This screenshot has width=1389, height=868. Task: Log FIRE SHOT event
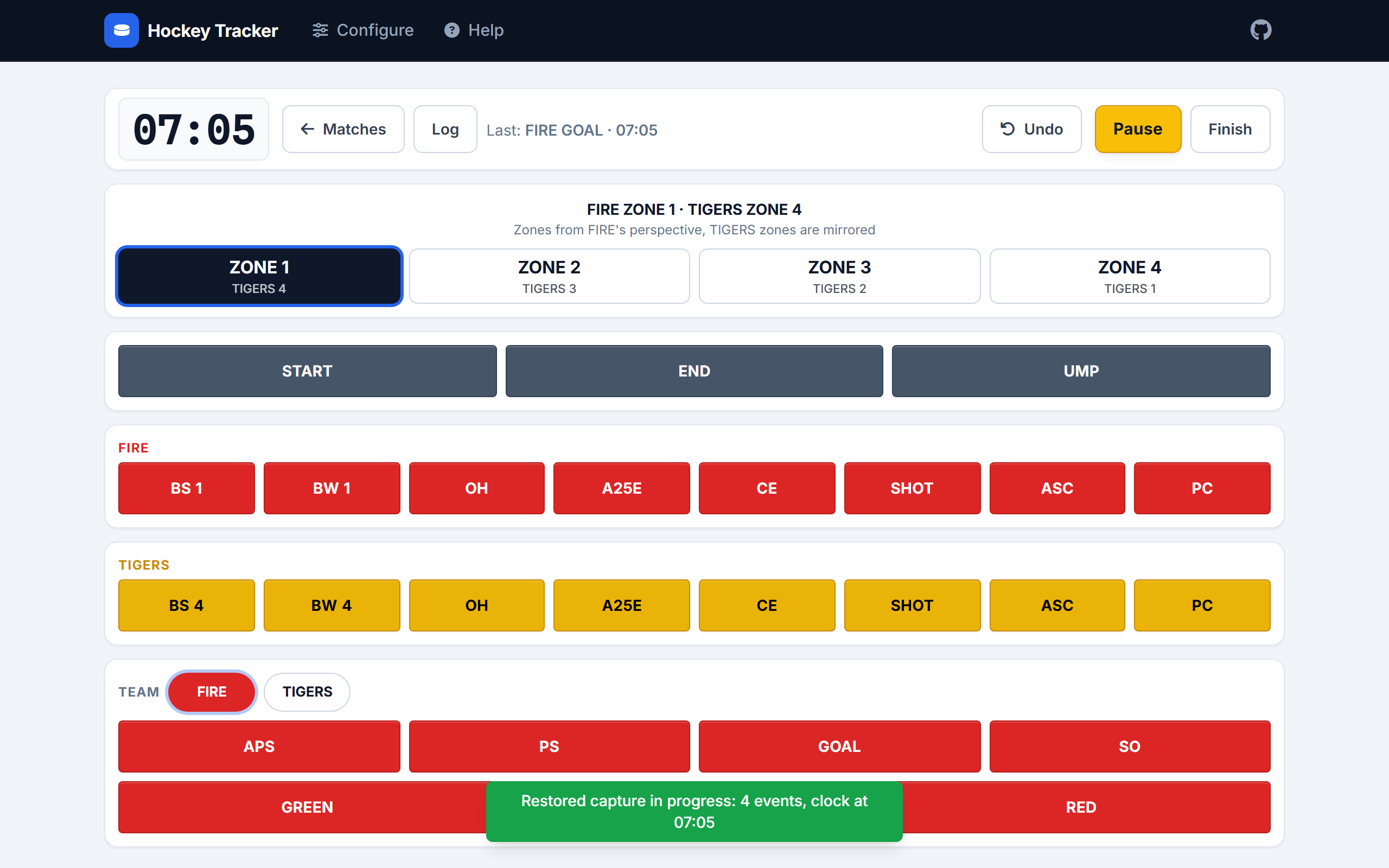[x=912, y=488]
